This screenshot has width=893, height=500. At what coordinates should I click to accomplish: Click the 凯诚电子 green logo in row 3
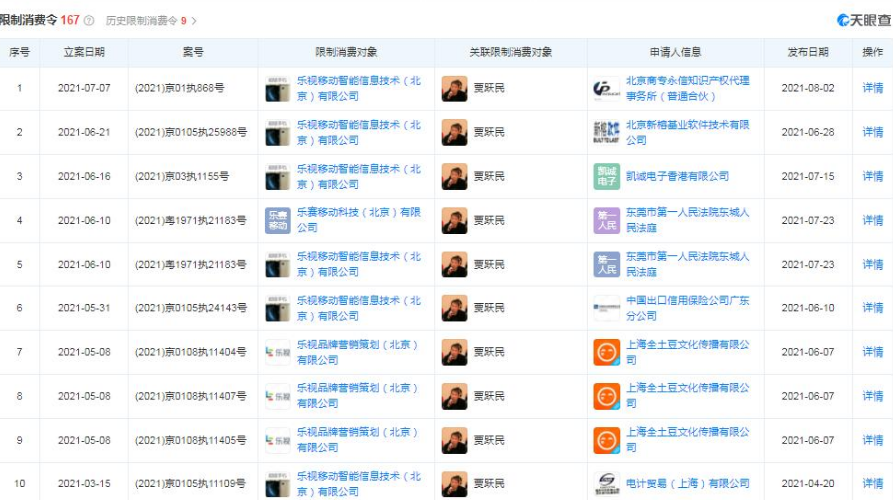606,177
